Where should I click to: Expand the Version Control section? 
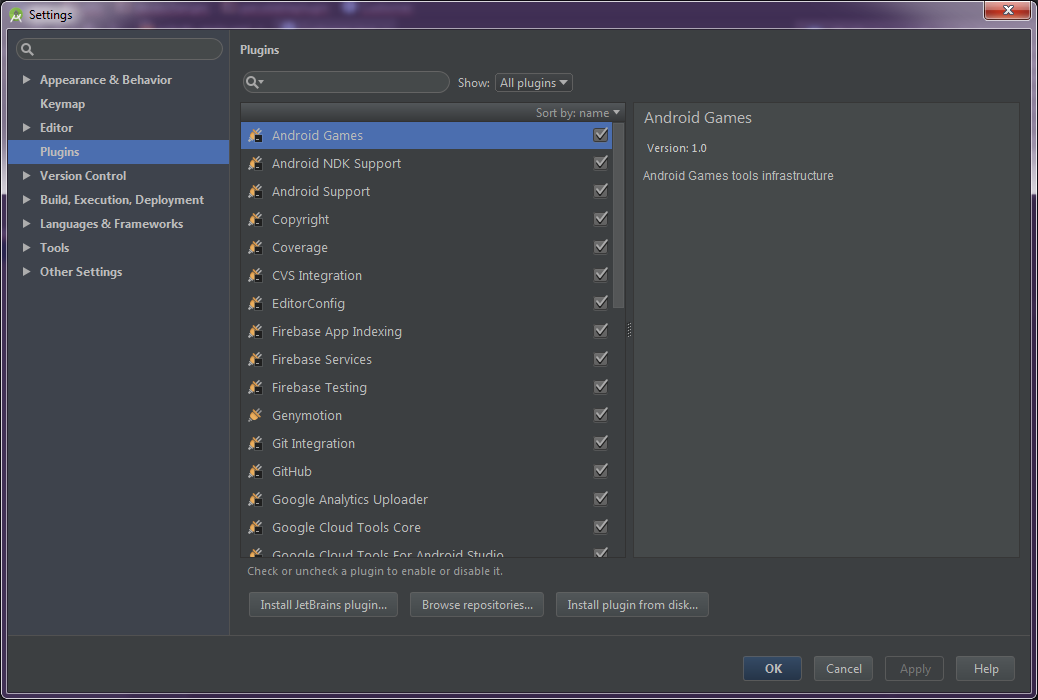click(26, 175)
